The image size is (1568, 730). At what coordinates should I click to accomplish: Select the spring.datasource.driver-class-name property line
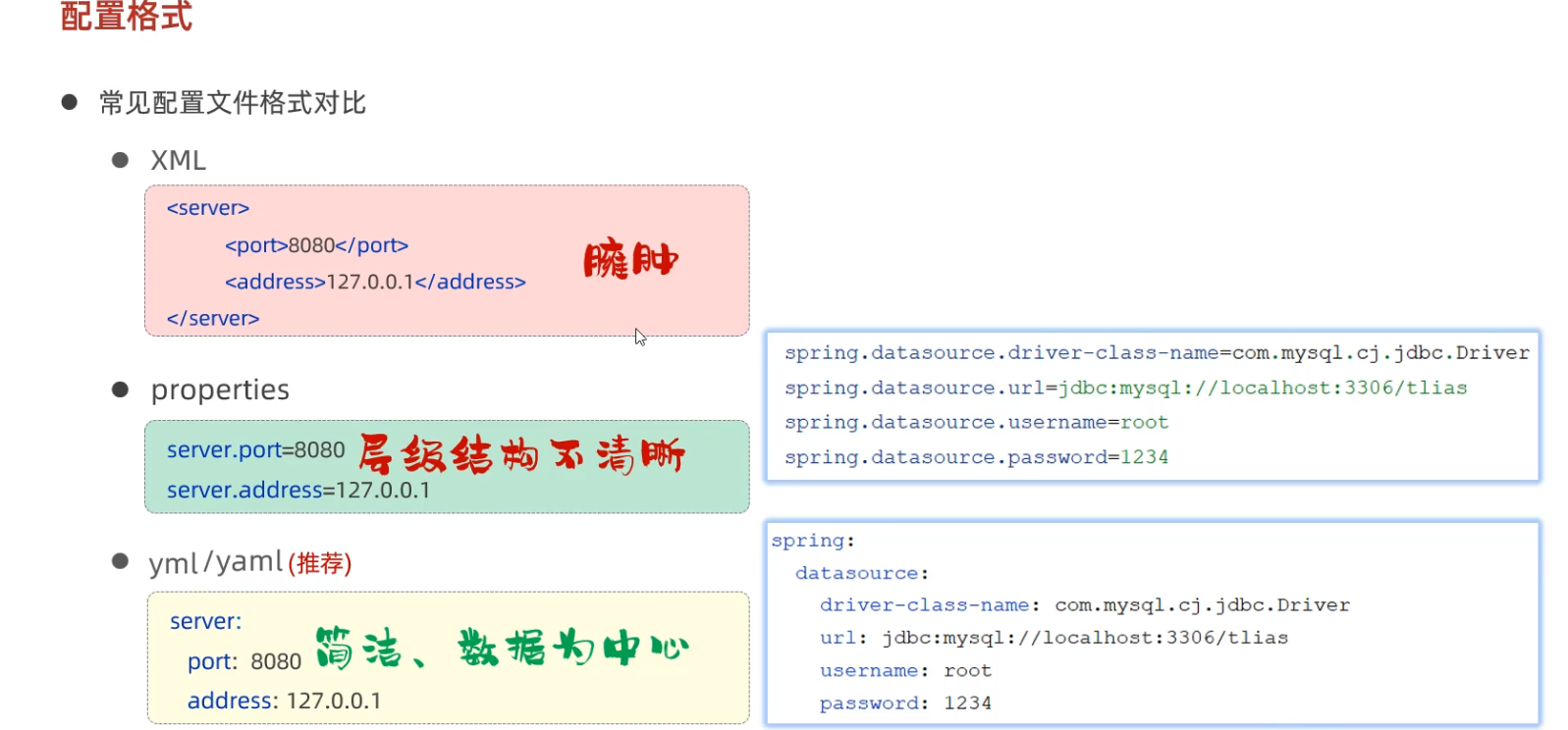(1157, 353)
